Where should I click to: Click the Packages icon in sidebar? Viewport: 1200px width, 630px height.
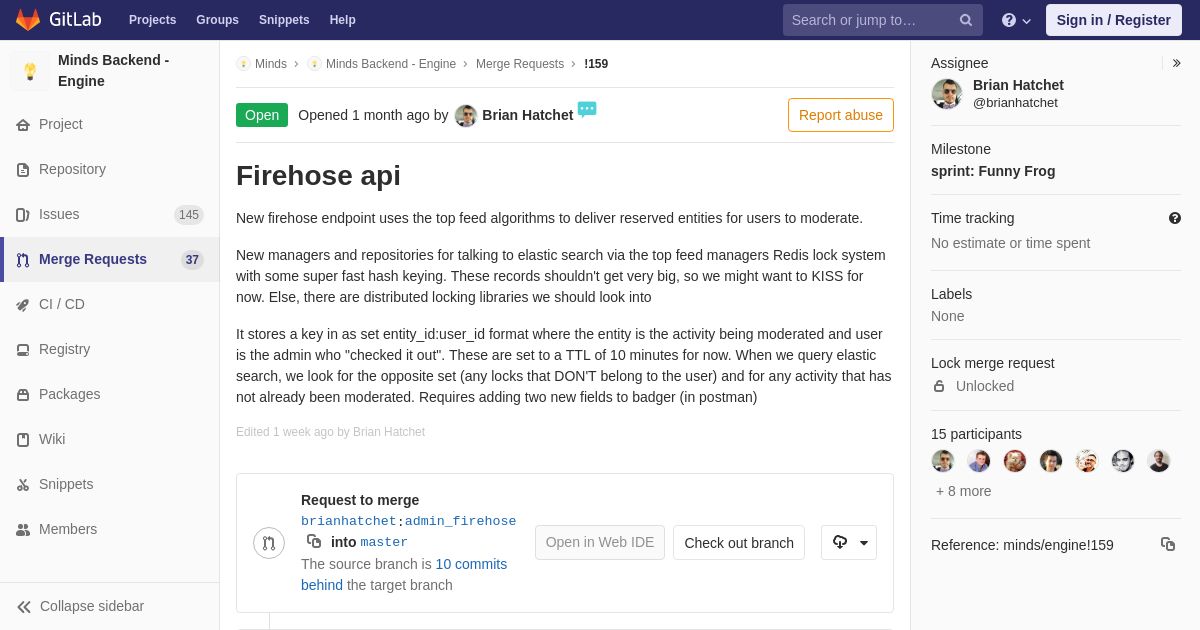[x=23, y=395]
